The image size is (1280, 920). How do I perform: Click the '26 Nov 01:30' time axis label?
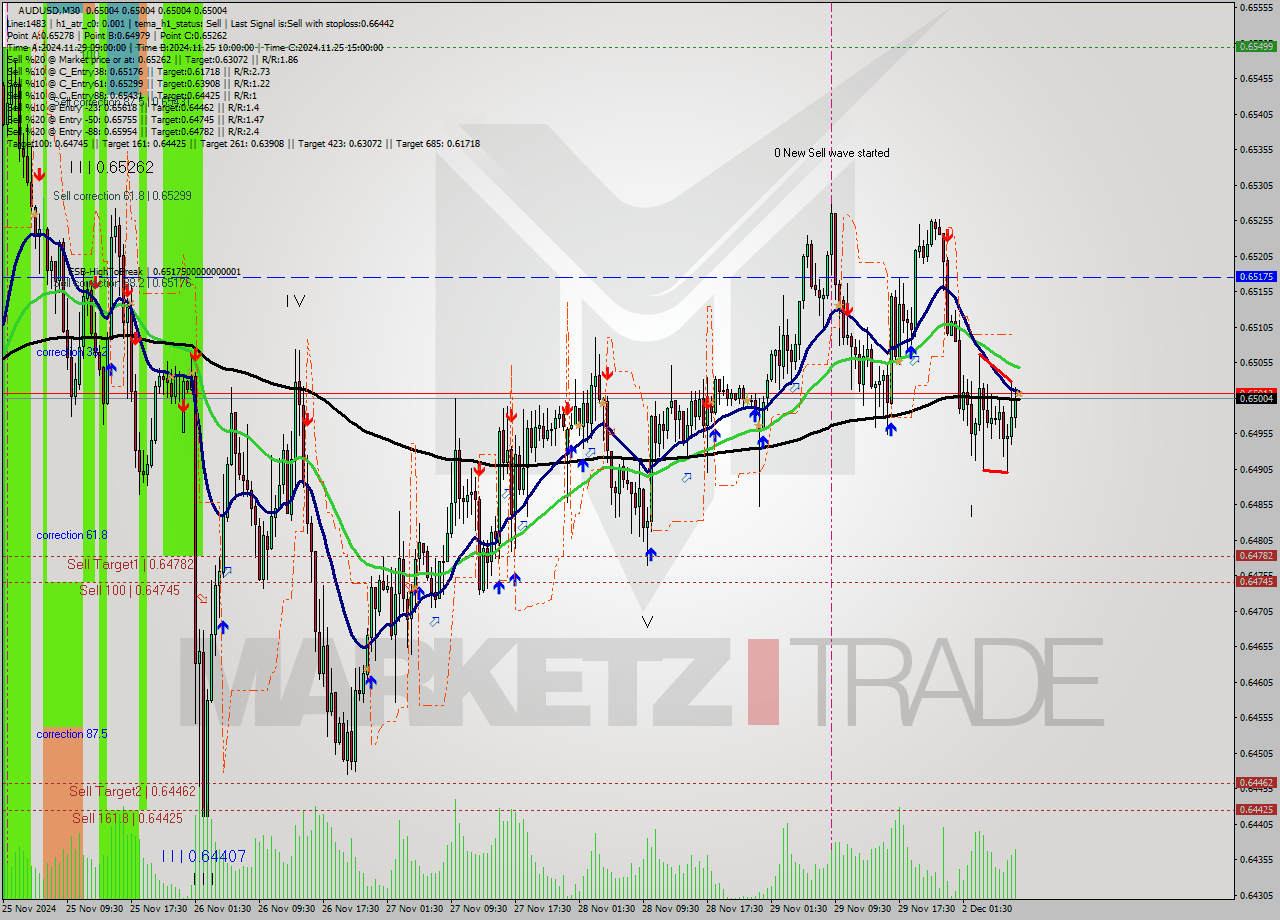pos(223,909)
